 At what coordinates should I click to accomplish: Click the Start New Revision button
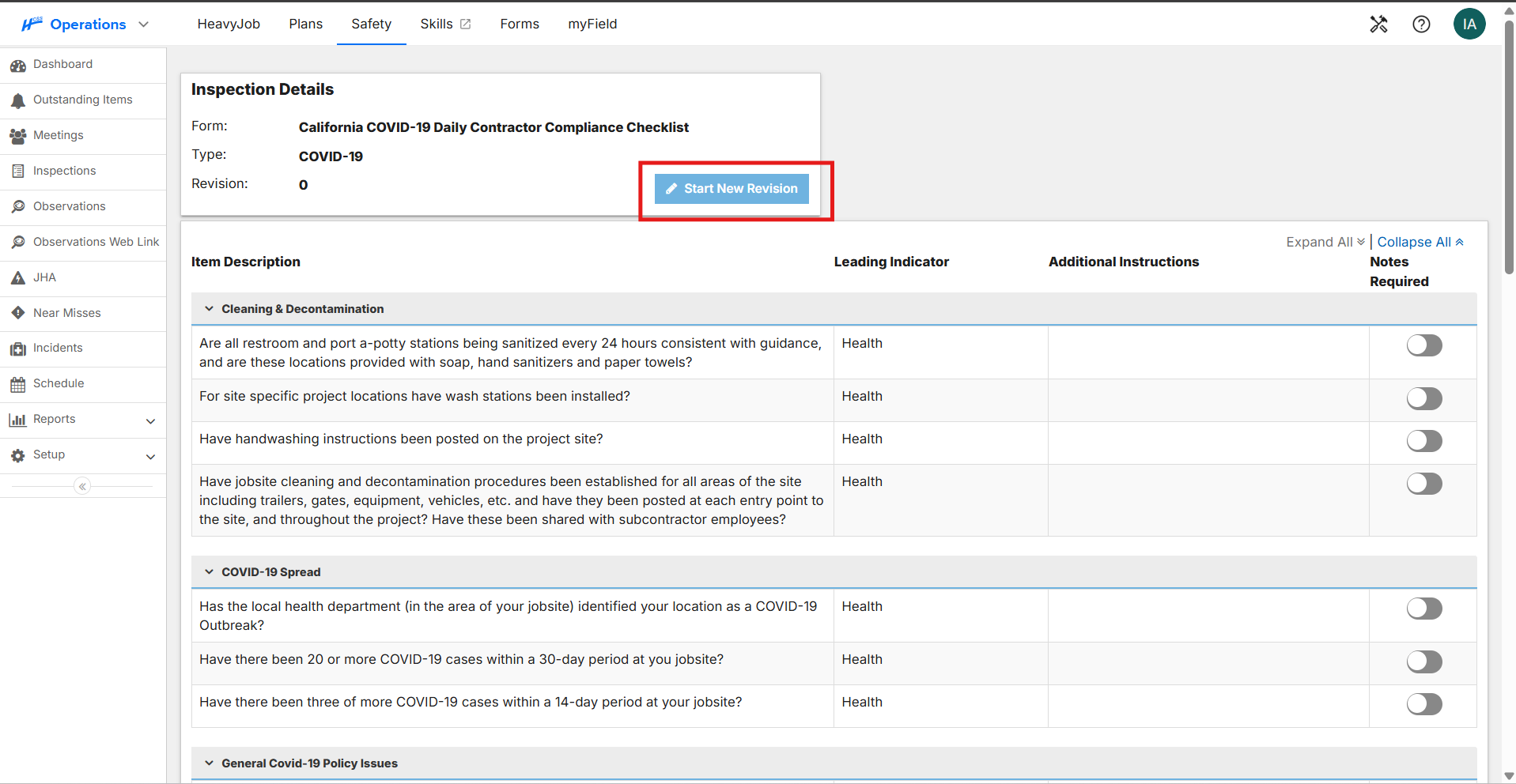coord(732,189)
